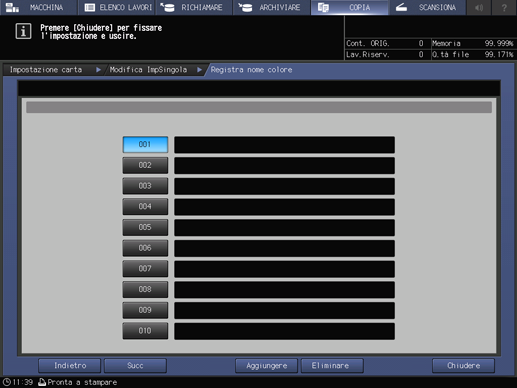Click the speaker volume icon
The image size is (517, 388).
click(x=479, y=7)
